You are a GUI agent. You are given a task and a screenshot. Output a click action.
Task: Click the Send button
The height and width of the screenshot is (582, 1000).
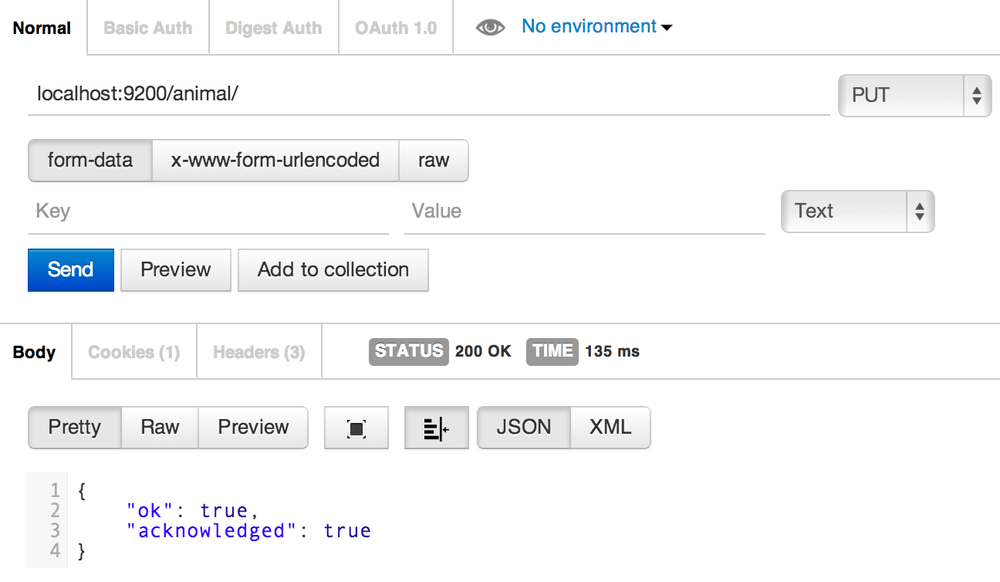(70, 270)
